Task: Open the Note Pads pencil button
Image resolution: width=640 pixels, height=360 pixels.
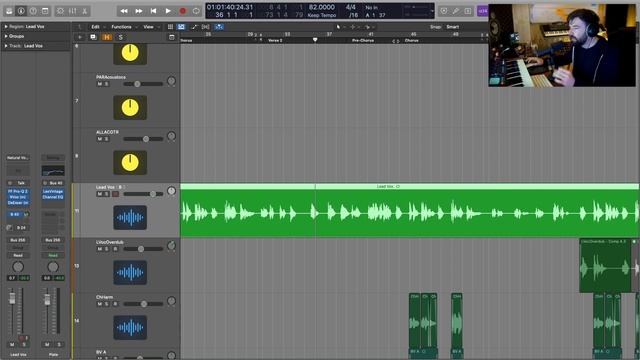Action: 456,11
